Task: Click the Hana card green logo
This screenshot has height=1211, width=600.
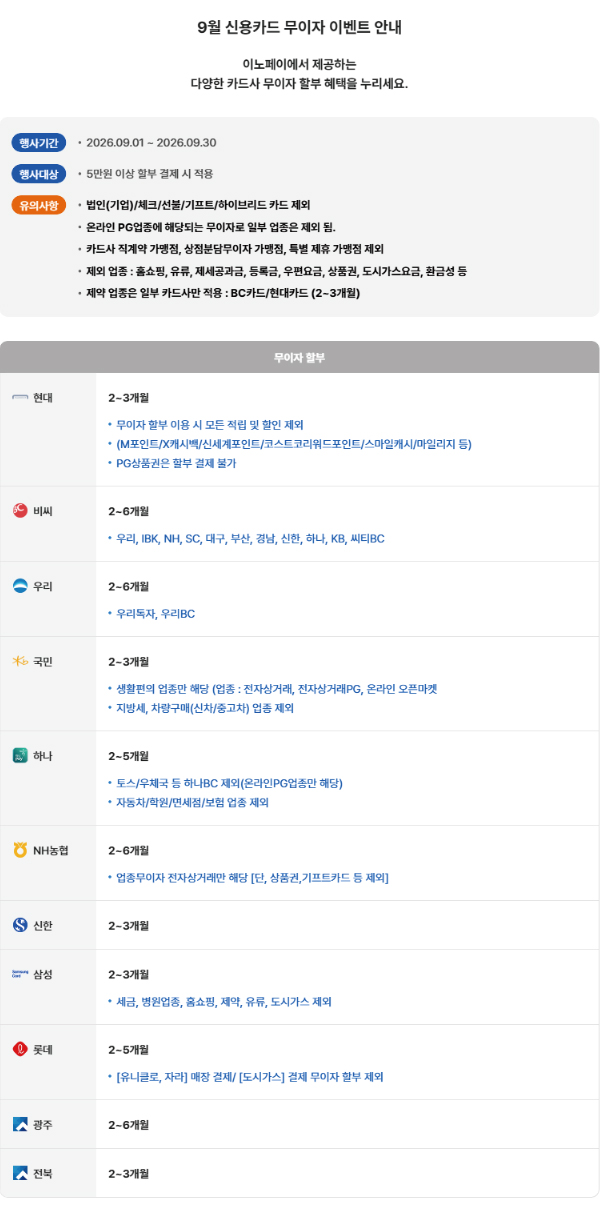Action: [x=20, y=755]
